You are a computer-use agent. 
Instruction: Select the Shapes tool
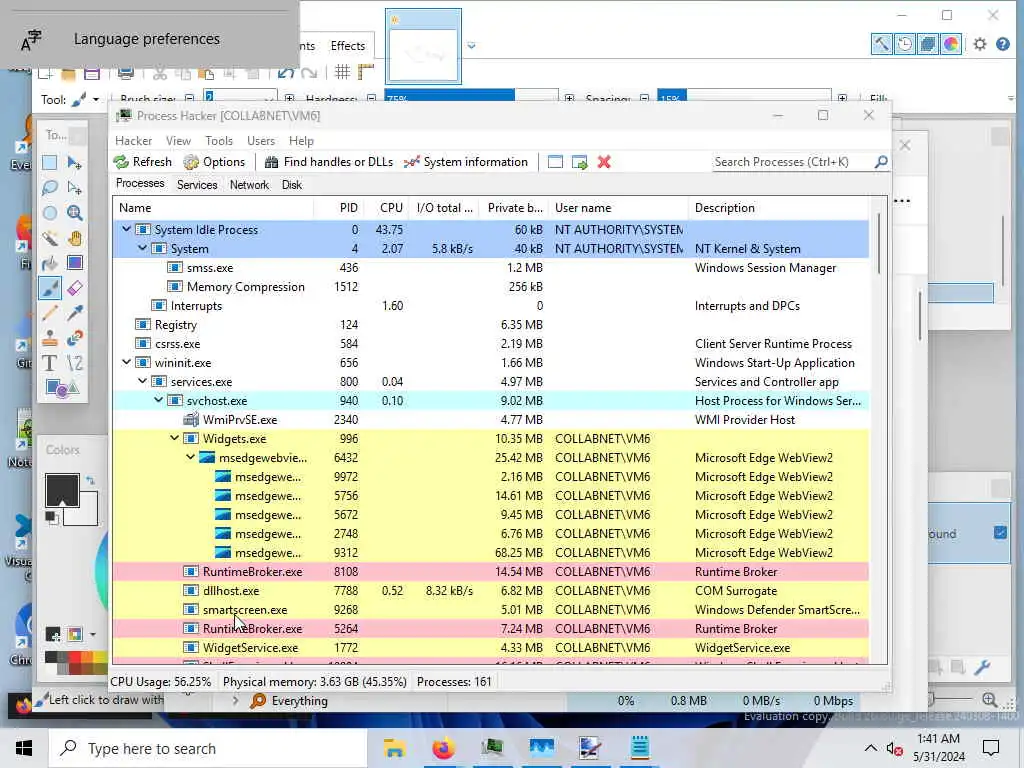pyautogui.click(x=62, y=389)
